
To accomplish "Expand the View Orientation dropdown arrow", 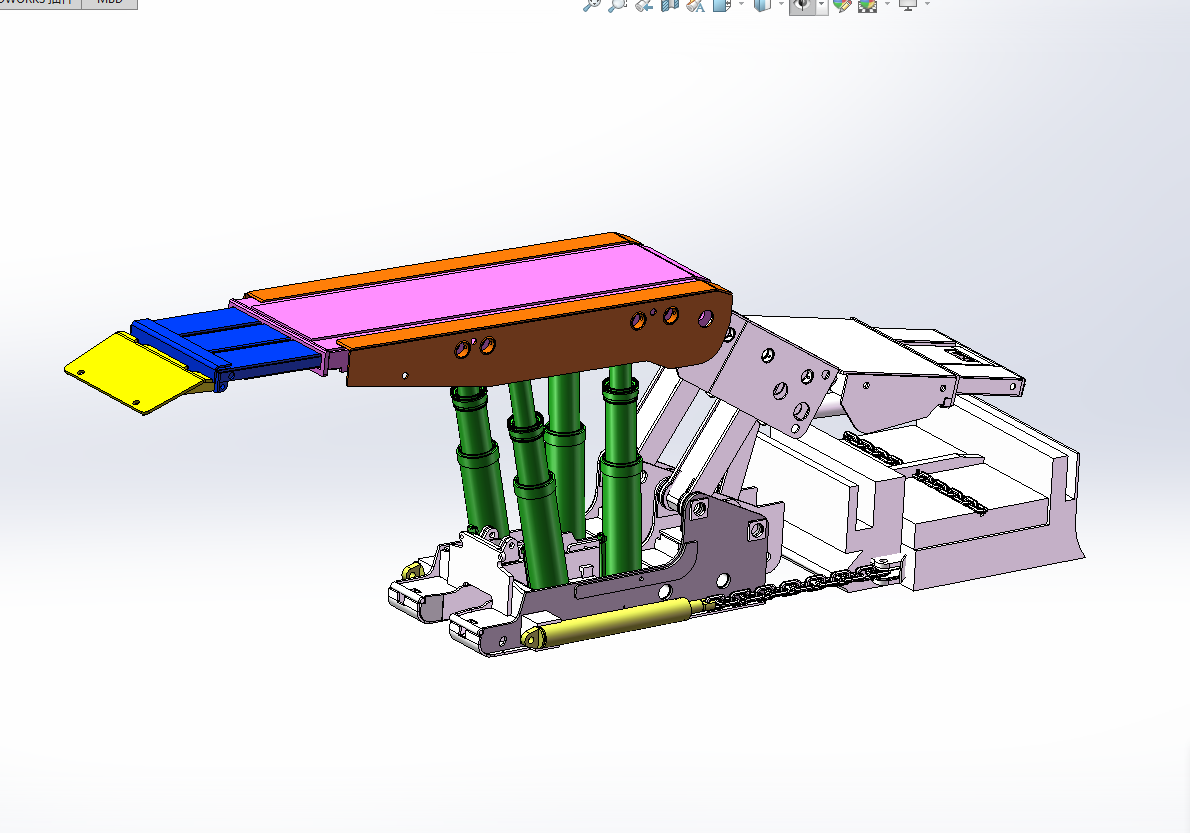I will 741,5.
